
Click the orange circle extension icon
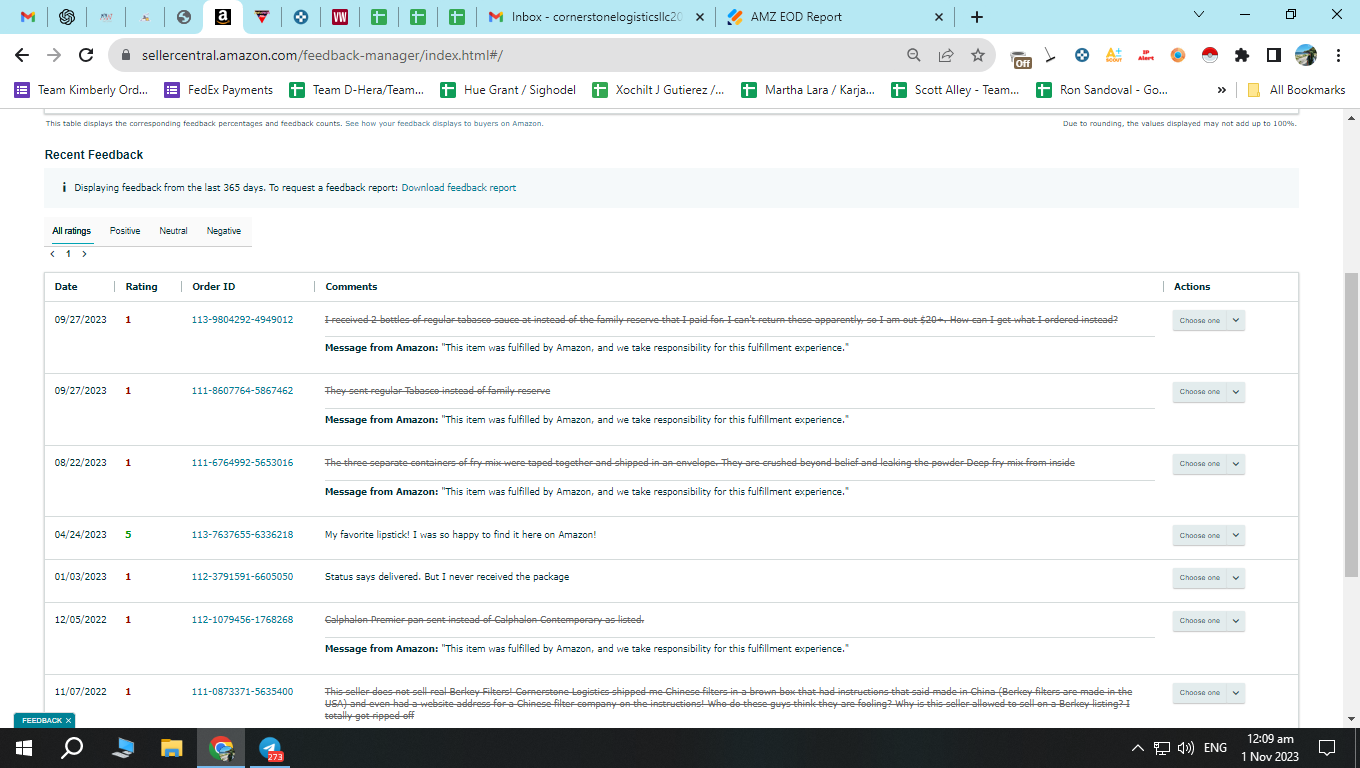[1178, 55]
